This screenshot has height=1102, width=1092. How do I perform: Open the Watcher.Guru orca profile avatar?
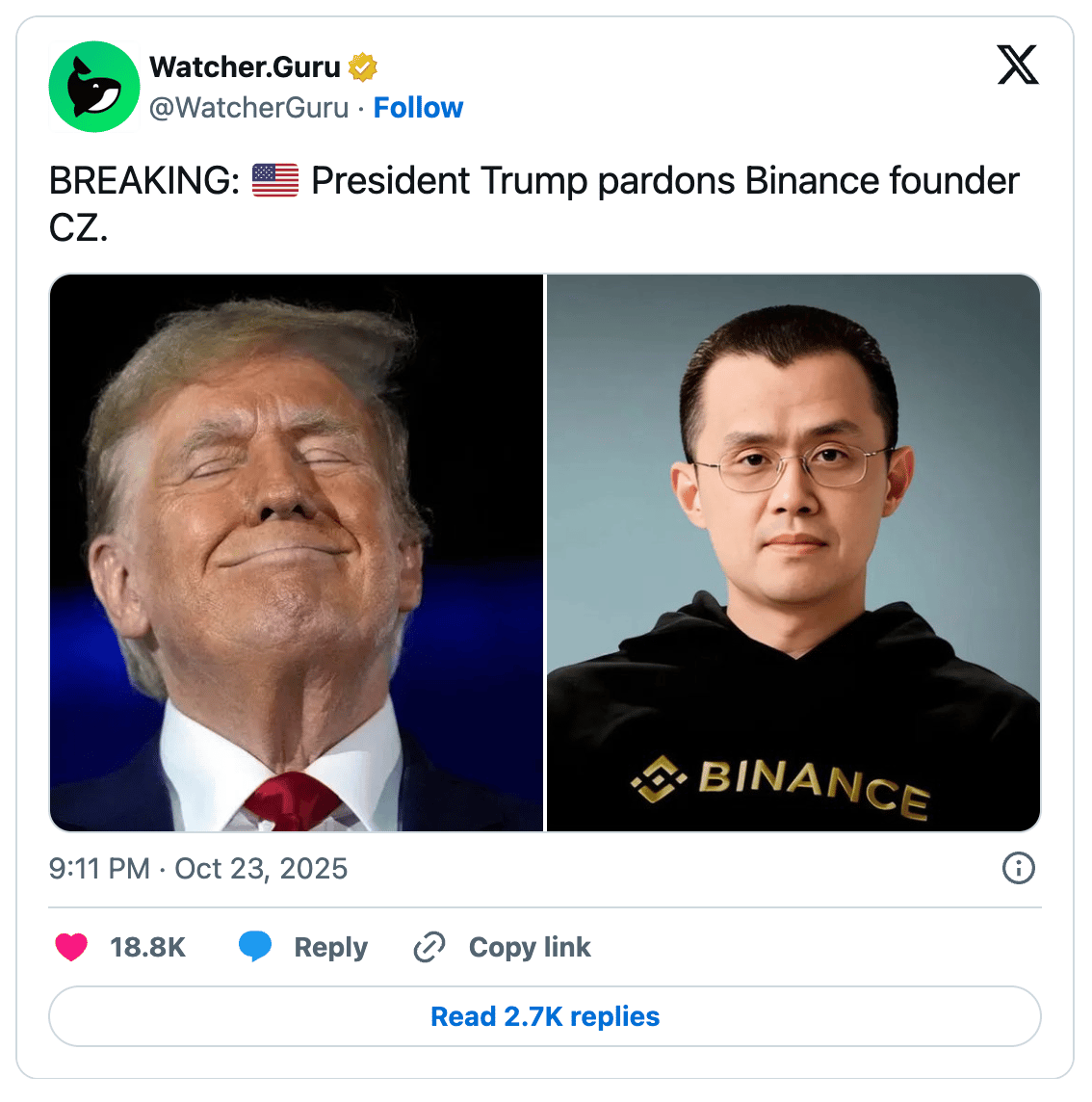(94, 87)
